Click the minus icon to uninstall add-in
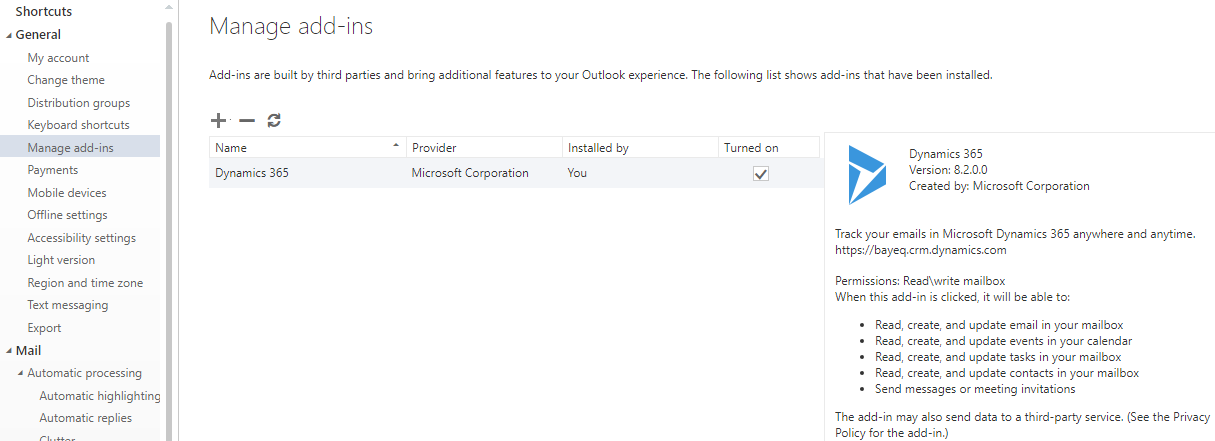This screenshot has height=441, width=1215. pos(246,121)
